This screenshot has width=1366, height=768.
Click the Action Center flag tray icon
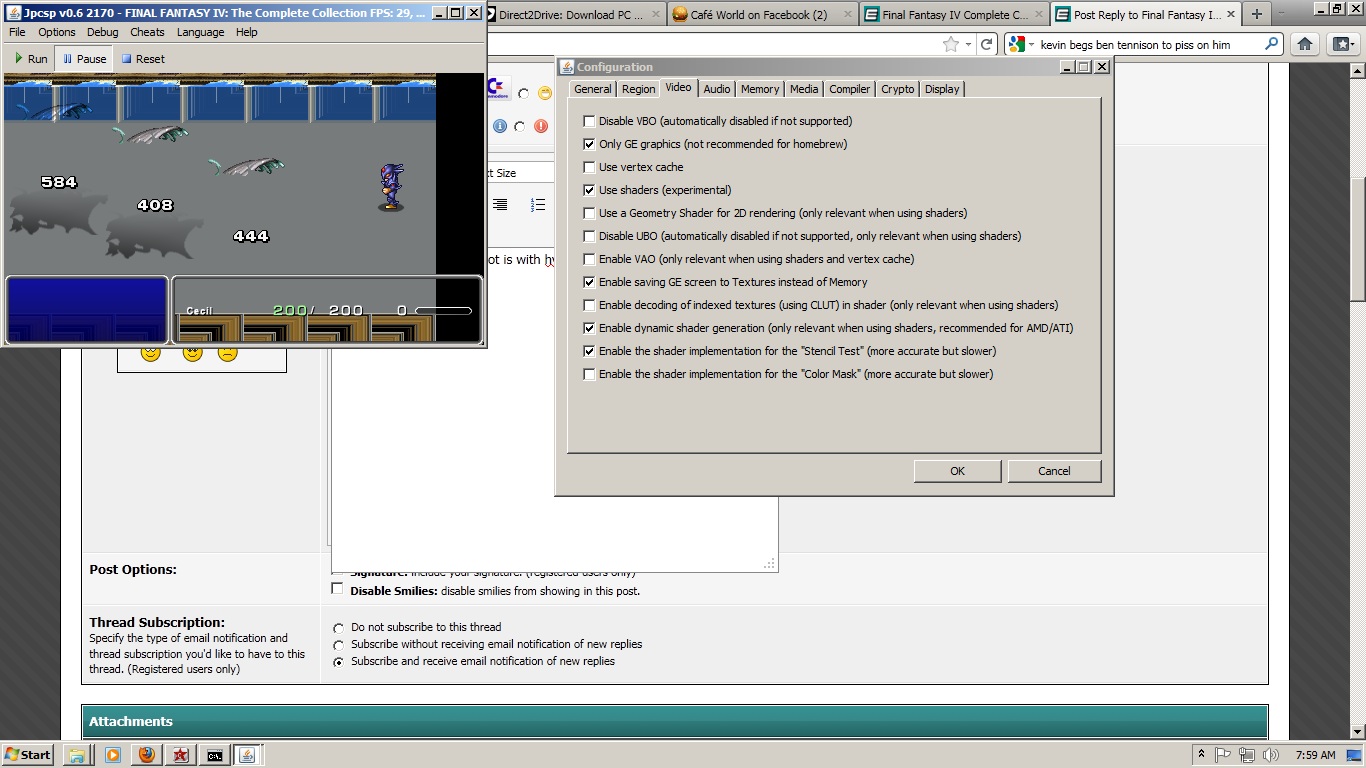pos(1222,755)
